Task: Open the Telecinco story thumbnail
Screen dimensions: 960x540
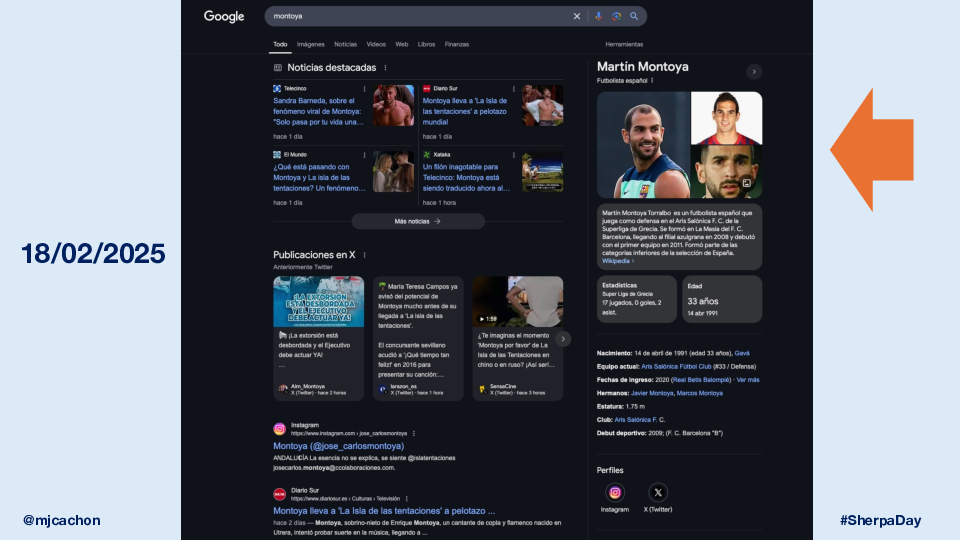Action: coord(394,105)
